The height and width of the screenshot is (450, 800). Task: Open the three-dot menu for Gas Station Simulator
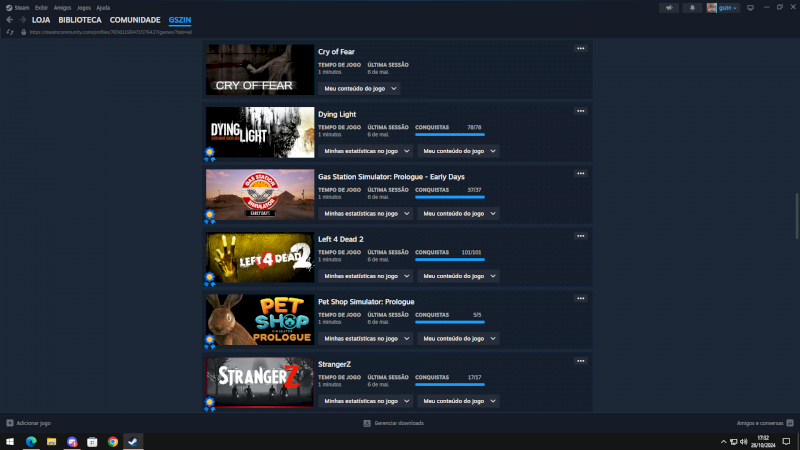(581, 173)
